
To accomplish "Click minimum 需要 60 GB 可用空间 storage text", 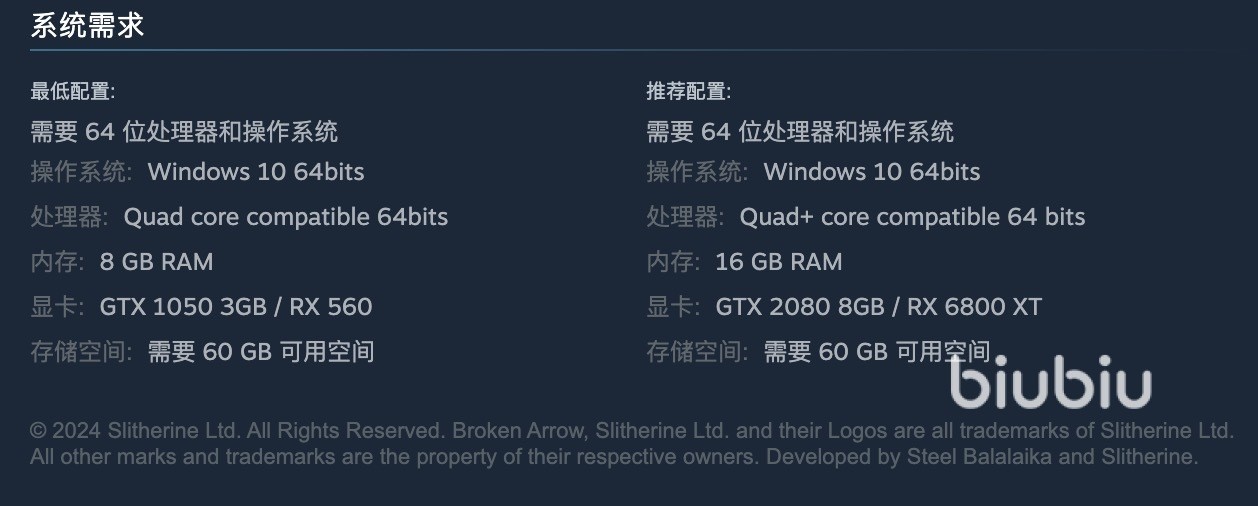I will [x=261, y=352].
